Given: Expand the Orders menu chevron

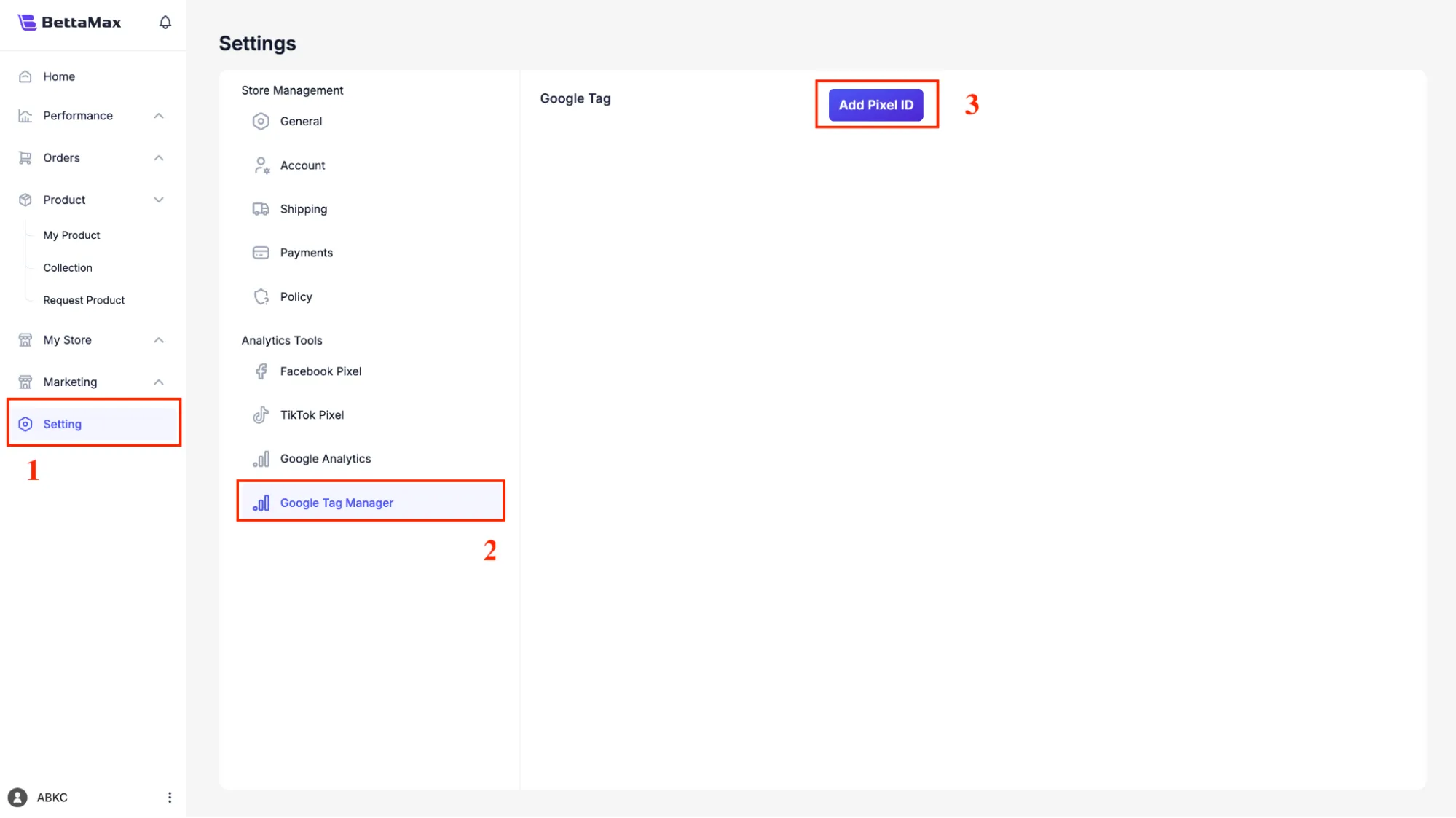Looking at the screenshot, I should (159, 158).
